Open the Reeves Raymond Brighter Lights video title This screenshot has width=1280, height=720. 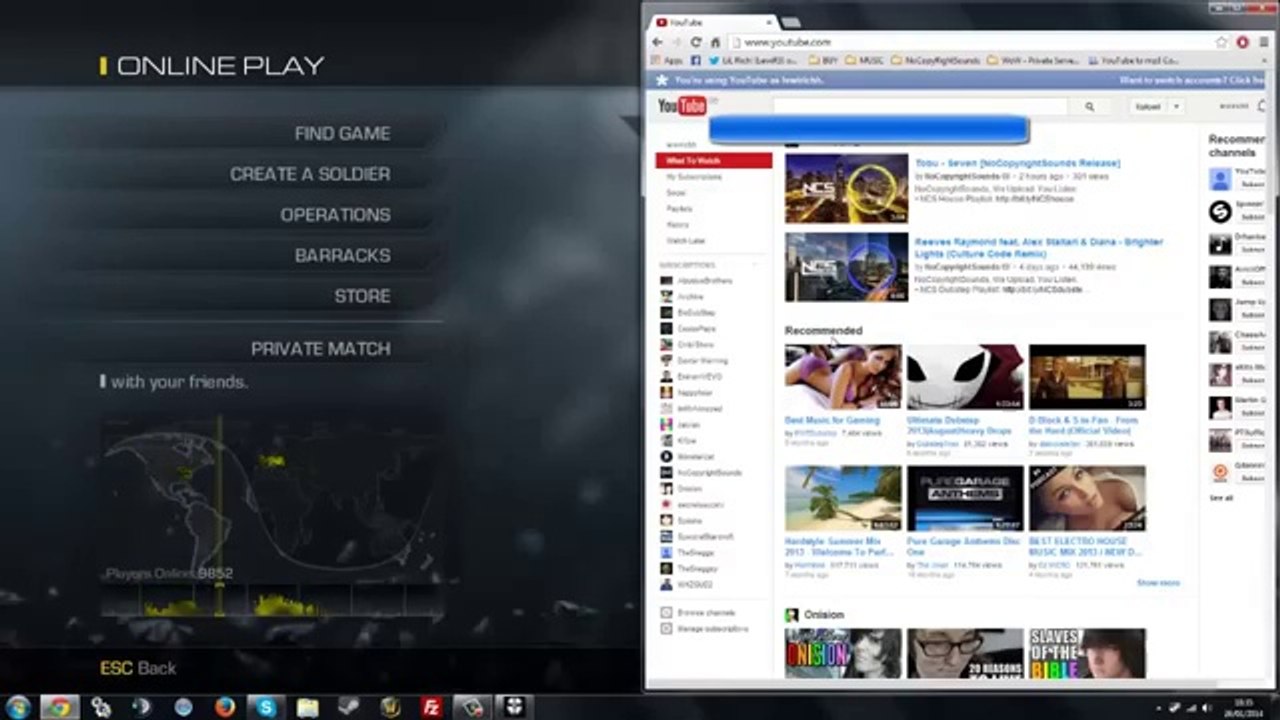tap(1039, 247)
